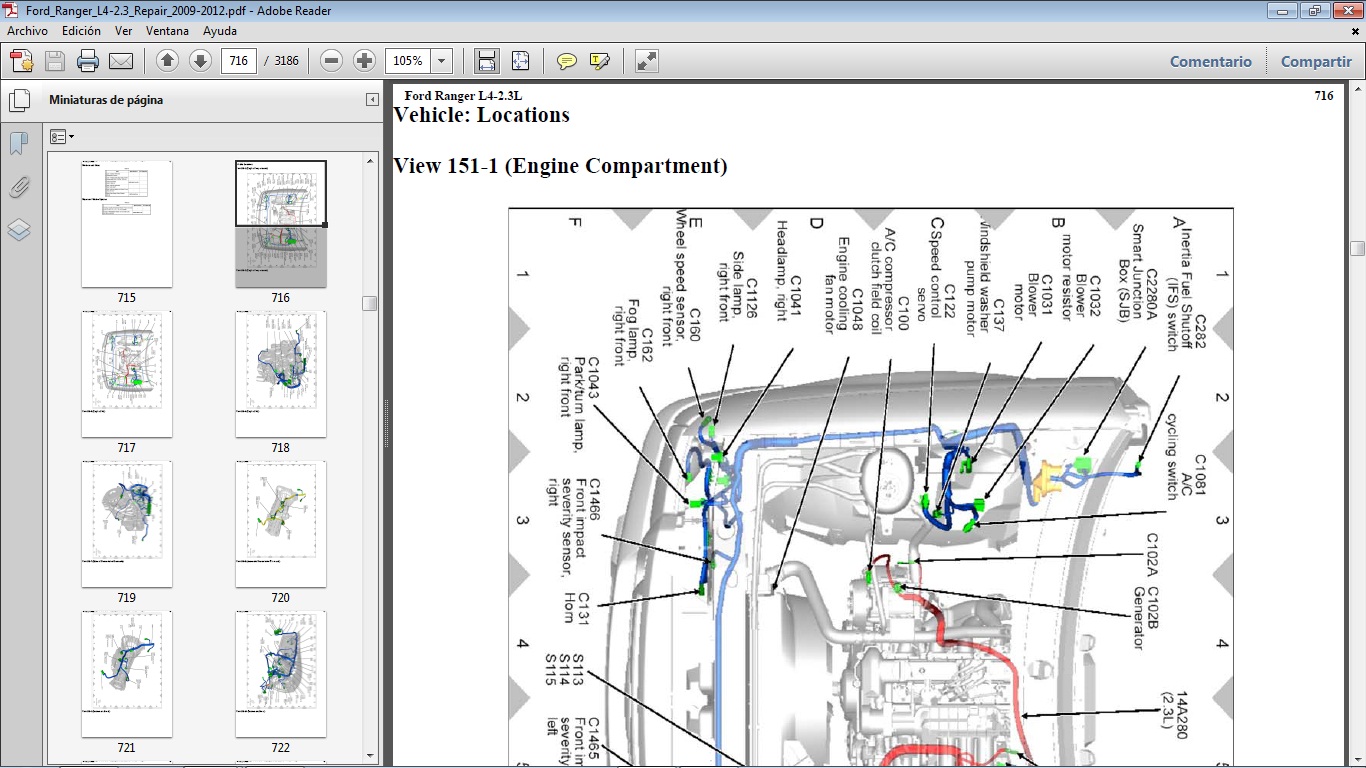Click the thumbnails panel scrollbar thumb
This screenshot has height=768, width=1366.
[x=370, y=304]
